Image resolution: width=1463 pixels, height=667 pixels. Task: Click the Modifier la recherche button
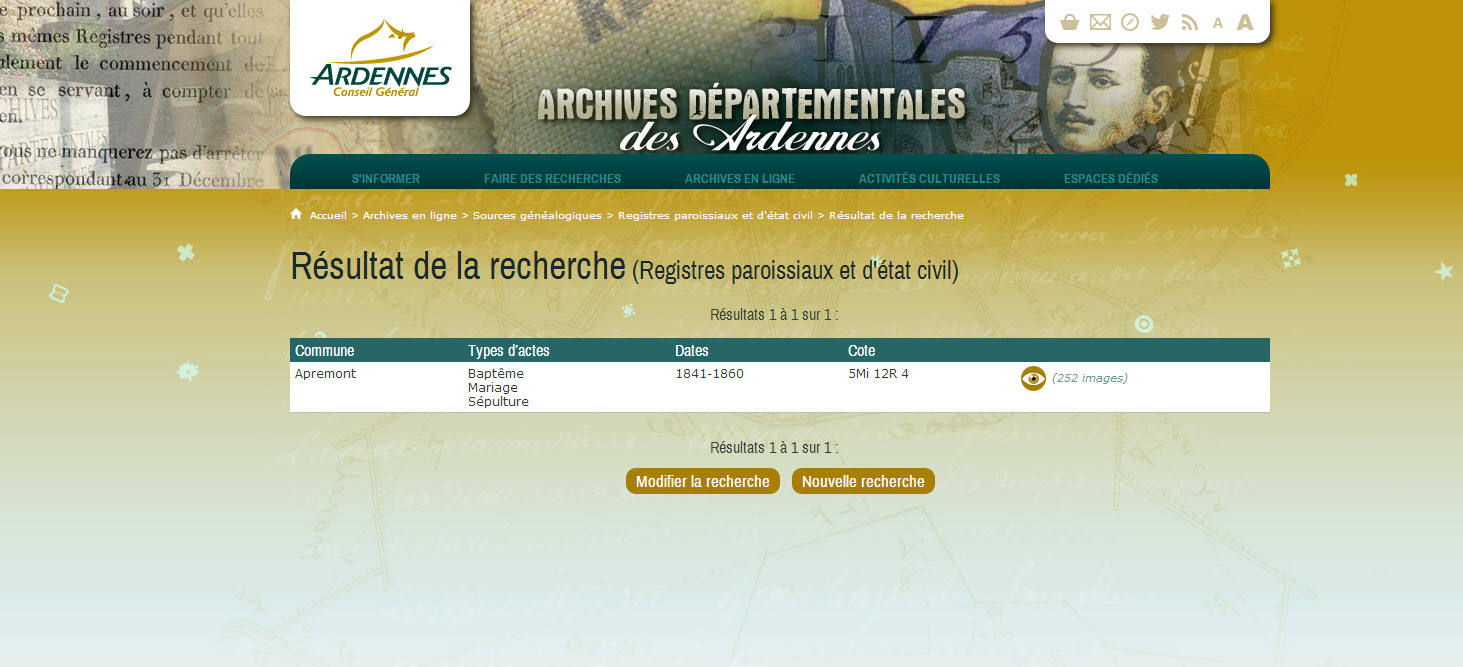(703, 481)
